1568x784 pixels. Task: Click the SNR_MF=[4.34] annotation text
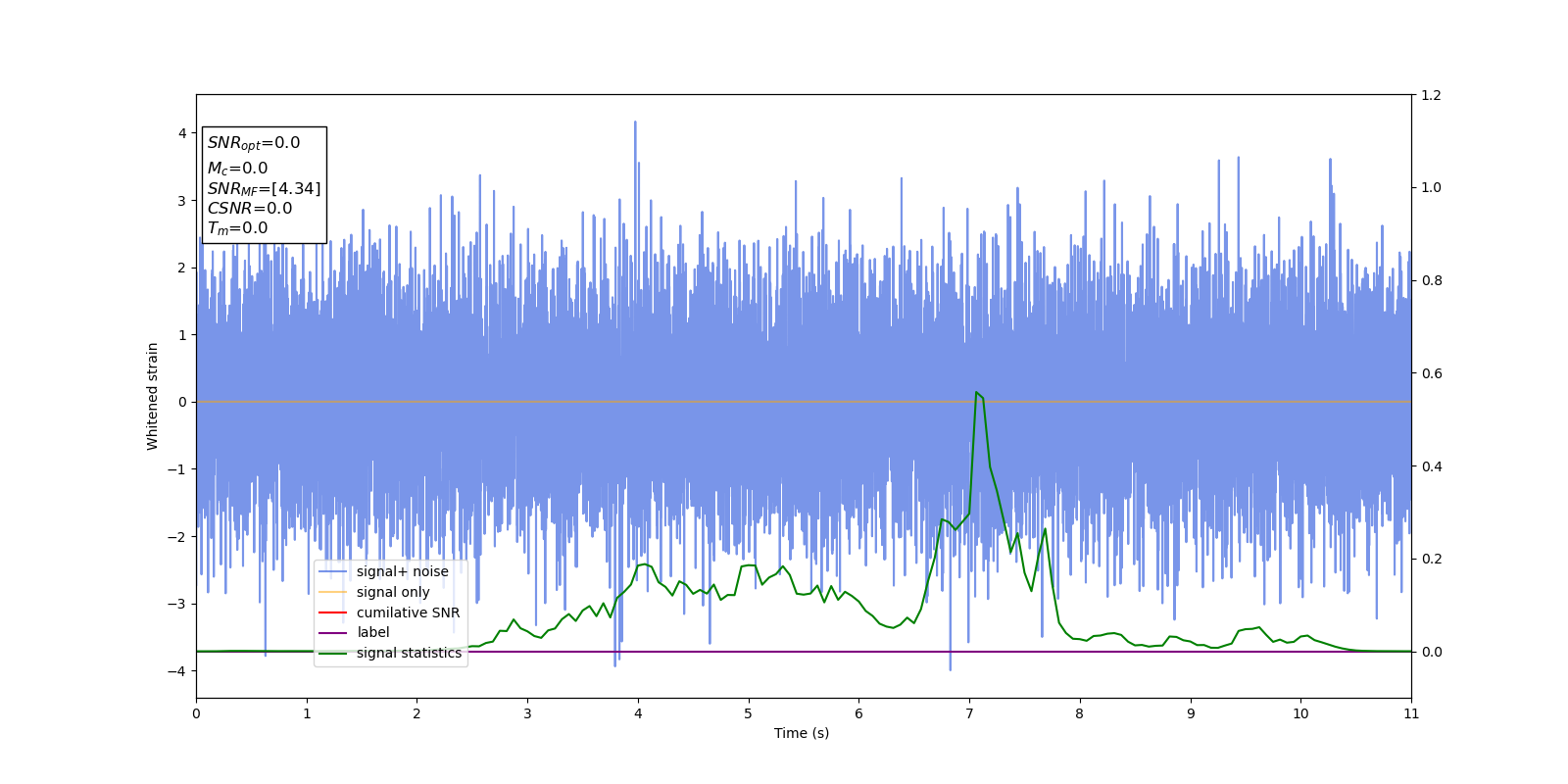pos(264,188)
